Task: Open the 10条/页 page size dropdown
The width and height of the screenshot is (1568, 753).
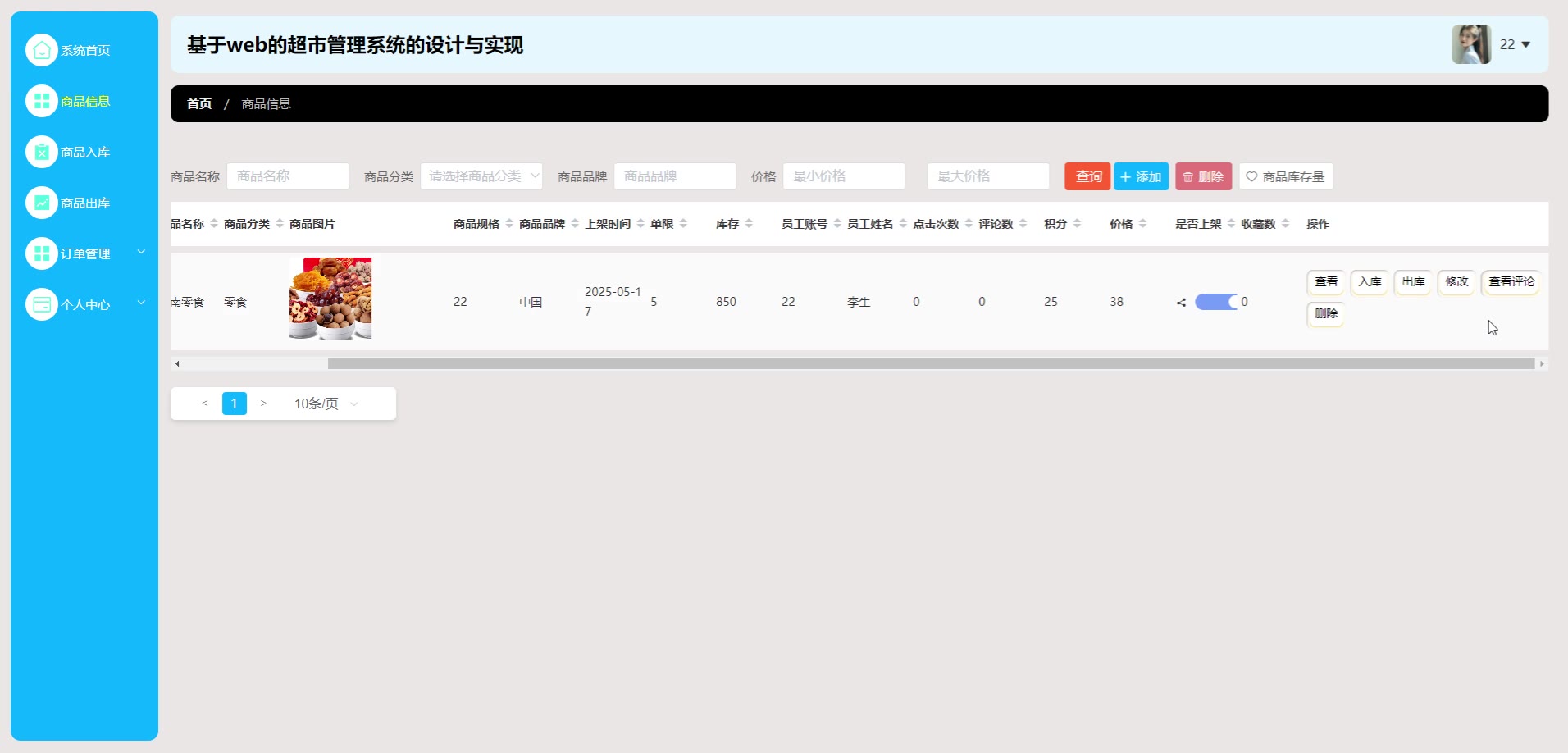Action: pyautogui.click(x=326, y=404)
